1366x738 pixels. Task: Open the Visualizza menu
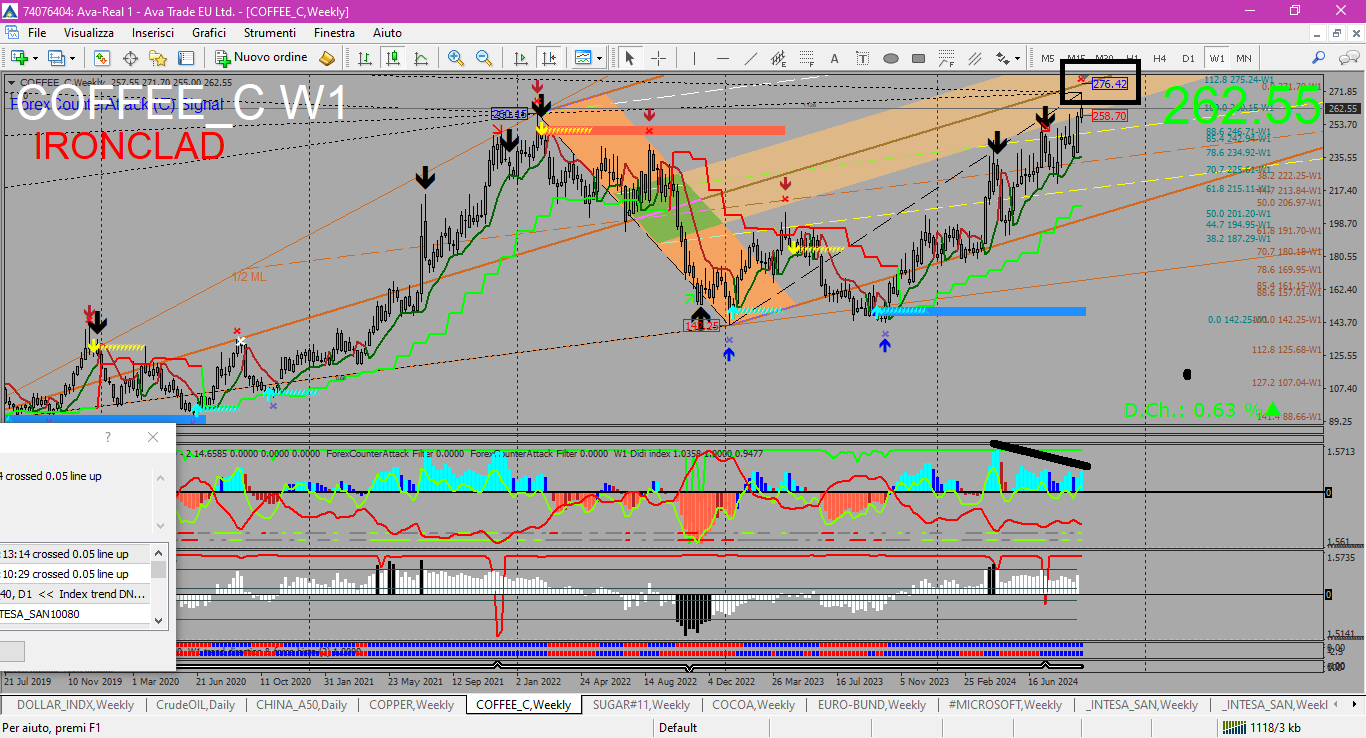point(89,33)
